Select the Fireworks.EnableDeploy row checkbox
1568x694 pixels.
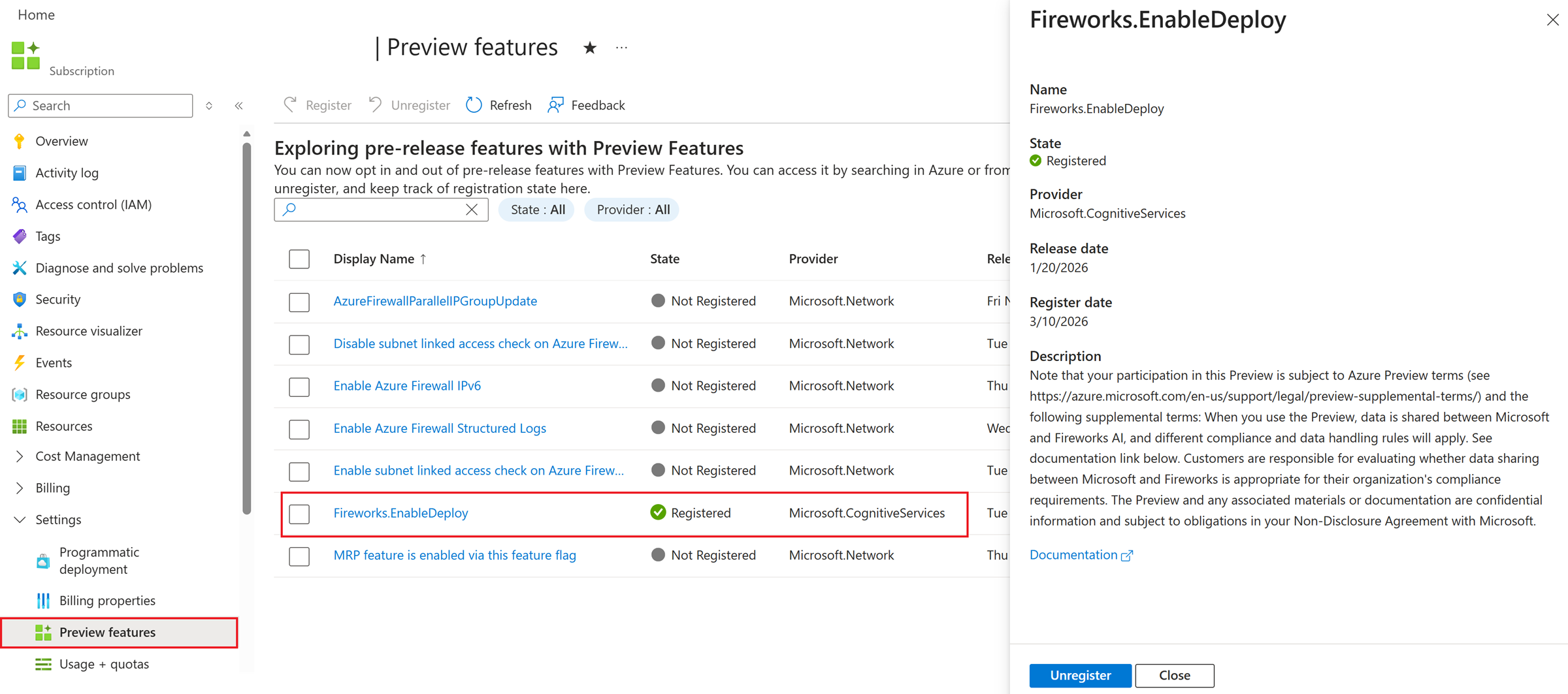coord(299,514)
